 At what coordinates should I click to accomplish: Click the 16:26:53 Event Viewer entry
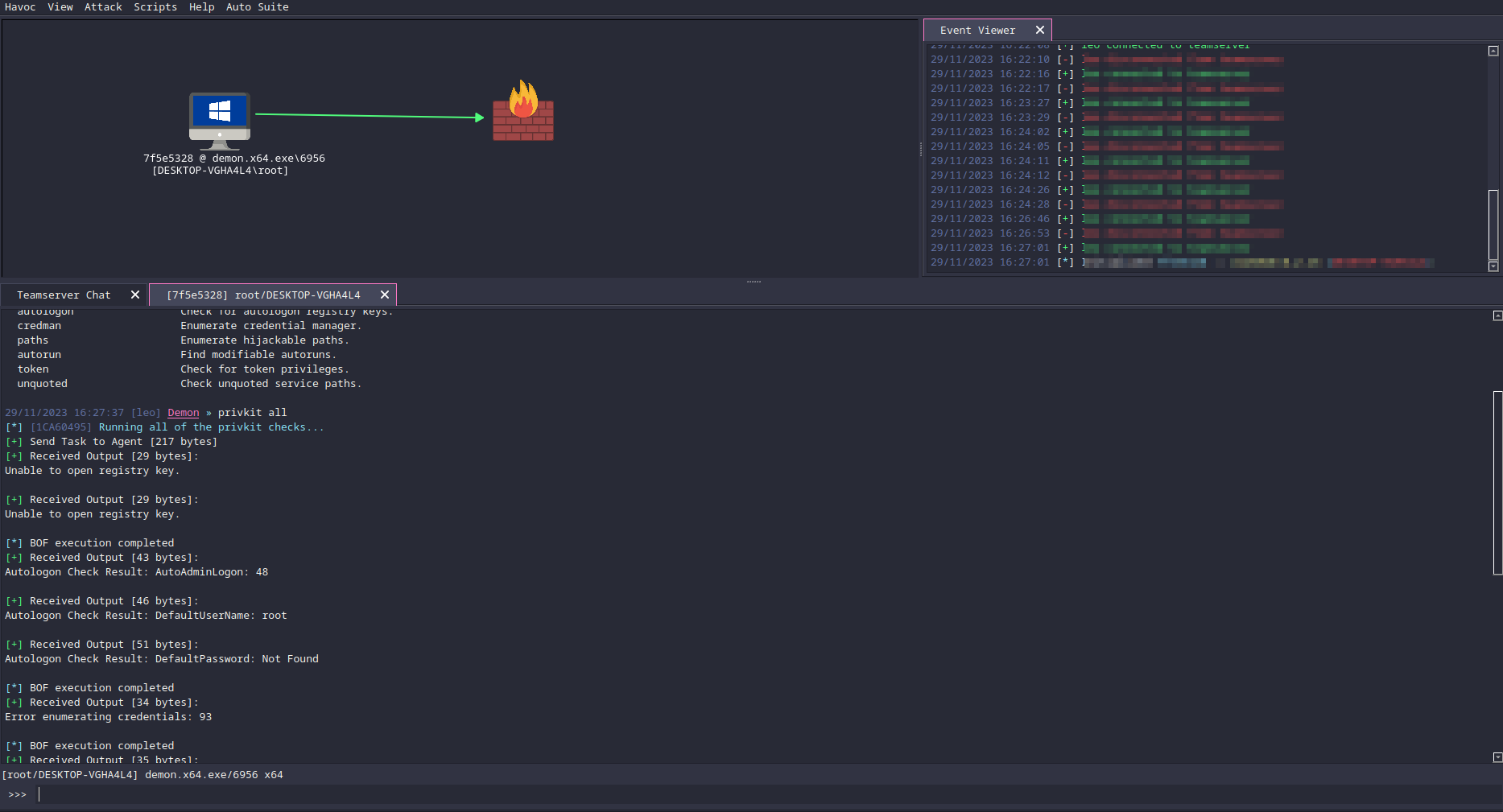coord(1107,233)
